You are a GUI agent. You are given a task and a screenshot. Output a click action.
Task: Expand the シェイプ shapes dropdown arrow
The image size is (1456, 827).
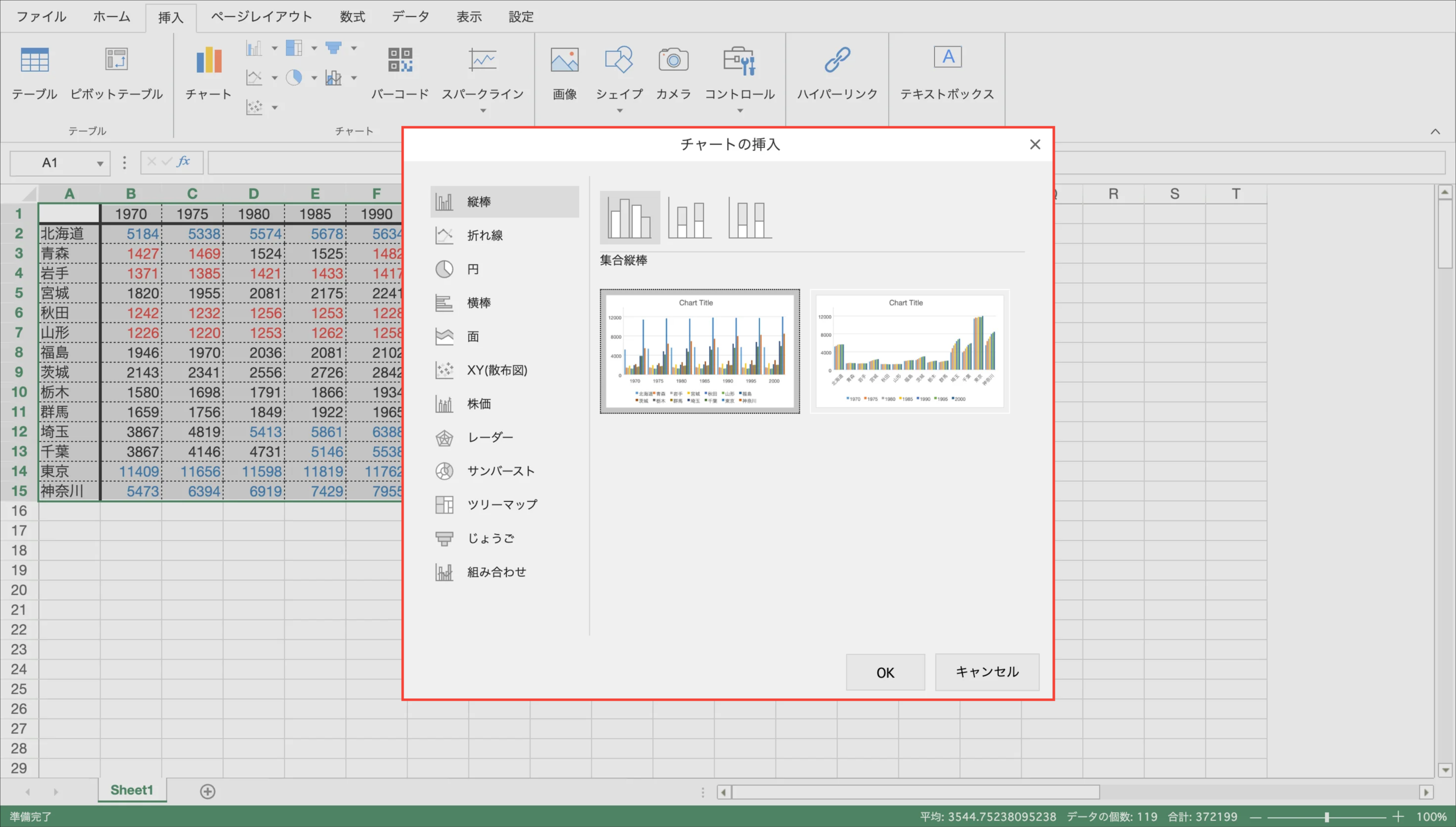[620, 111]
